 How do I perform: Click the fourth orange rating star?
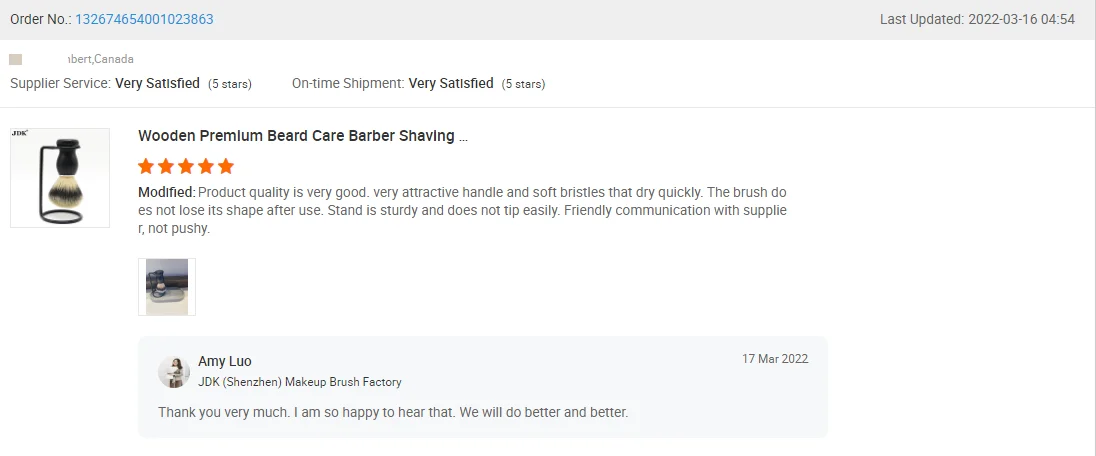click(206, 166)
